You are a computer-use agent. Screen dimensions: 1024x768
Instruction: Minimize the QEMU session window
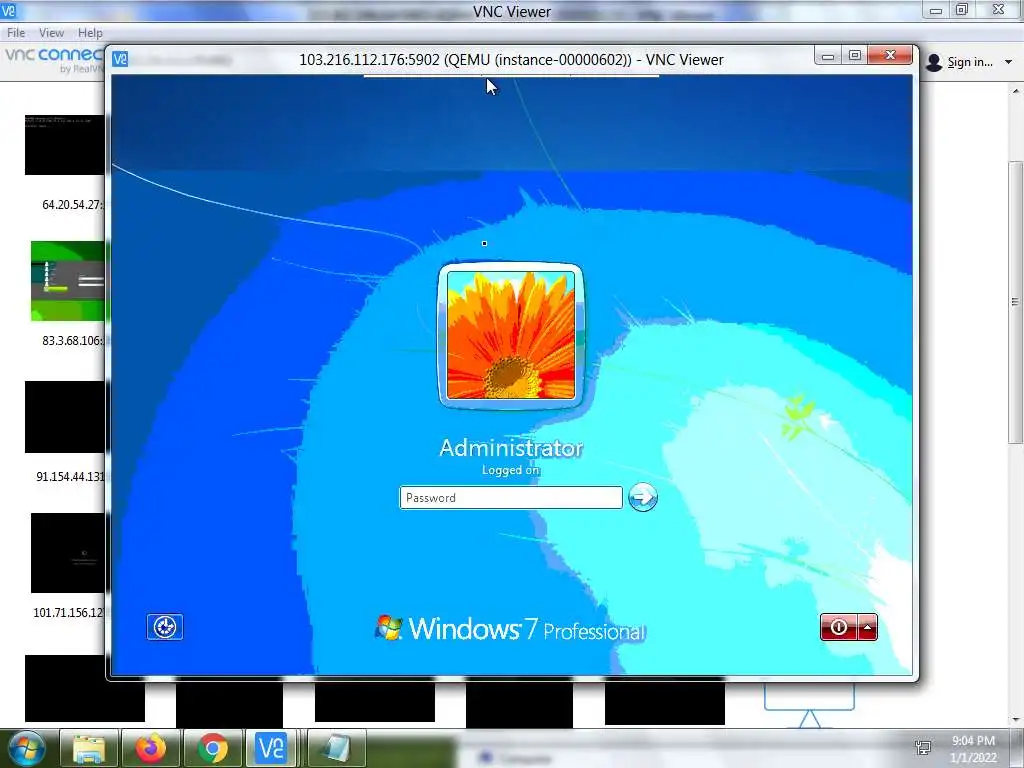click(827, 56)
